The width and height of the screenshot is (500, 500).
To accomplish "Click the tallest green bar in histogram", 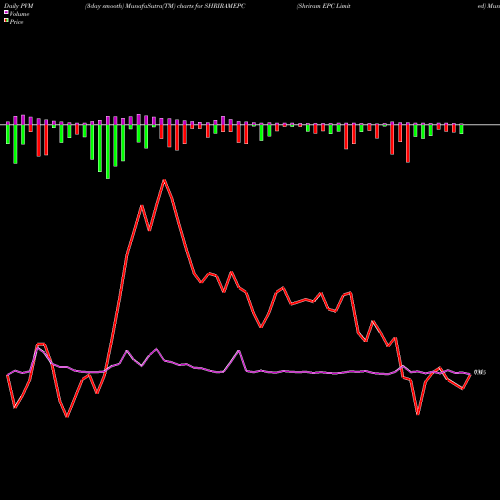I will pyautogui.click(x=108, y=152).
